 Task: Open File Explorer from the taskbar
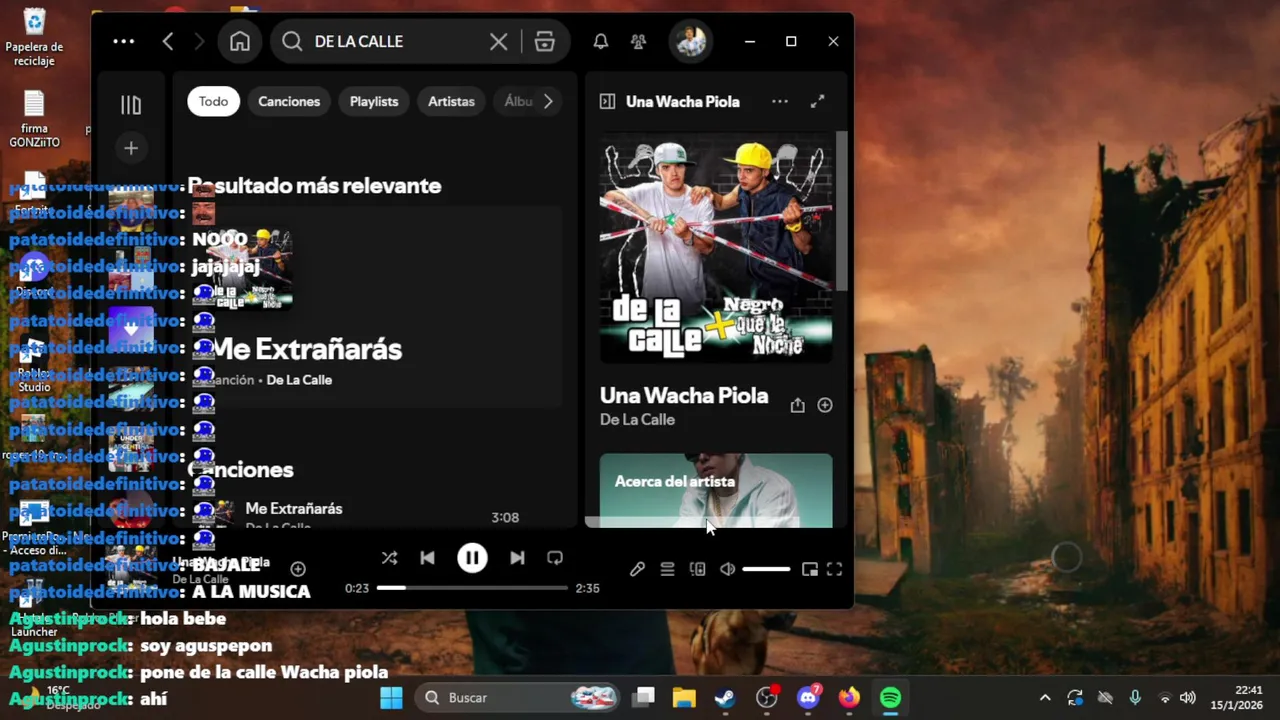pyautogui.click(x=684, y=698)
